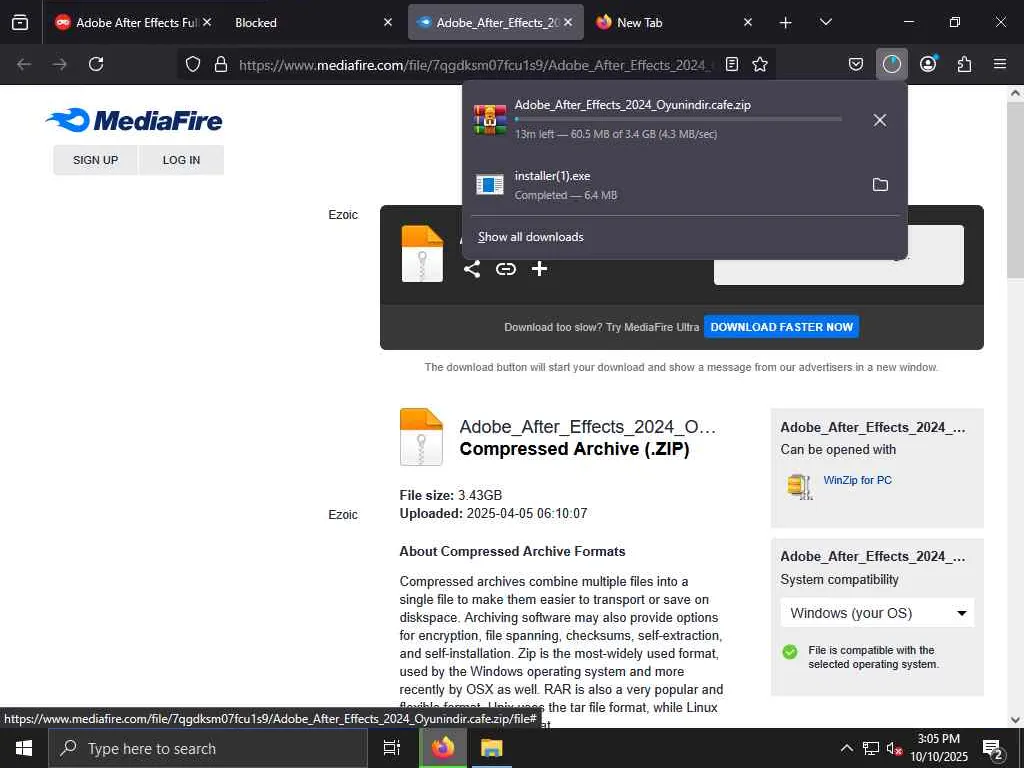Save page to Pocket
Screen dimensions: 1024x768
856,64
